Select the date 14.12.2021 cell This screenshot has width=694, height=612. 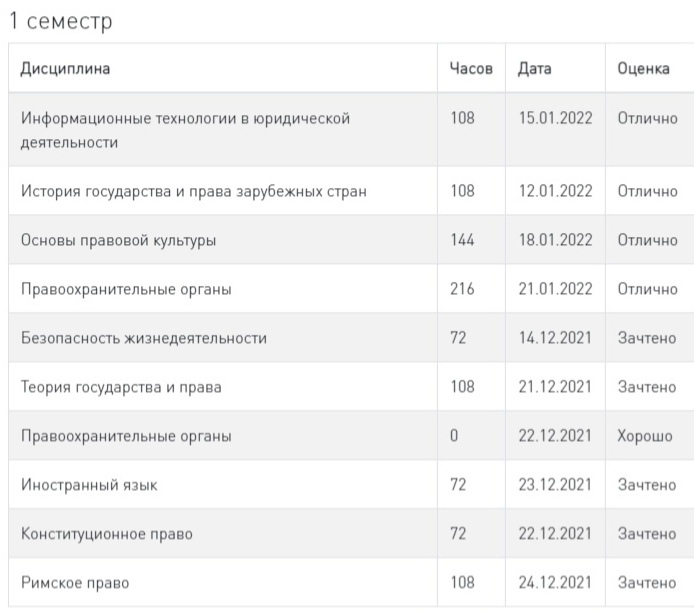pos(555,338)
